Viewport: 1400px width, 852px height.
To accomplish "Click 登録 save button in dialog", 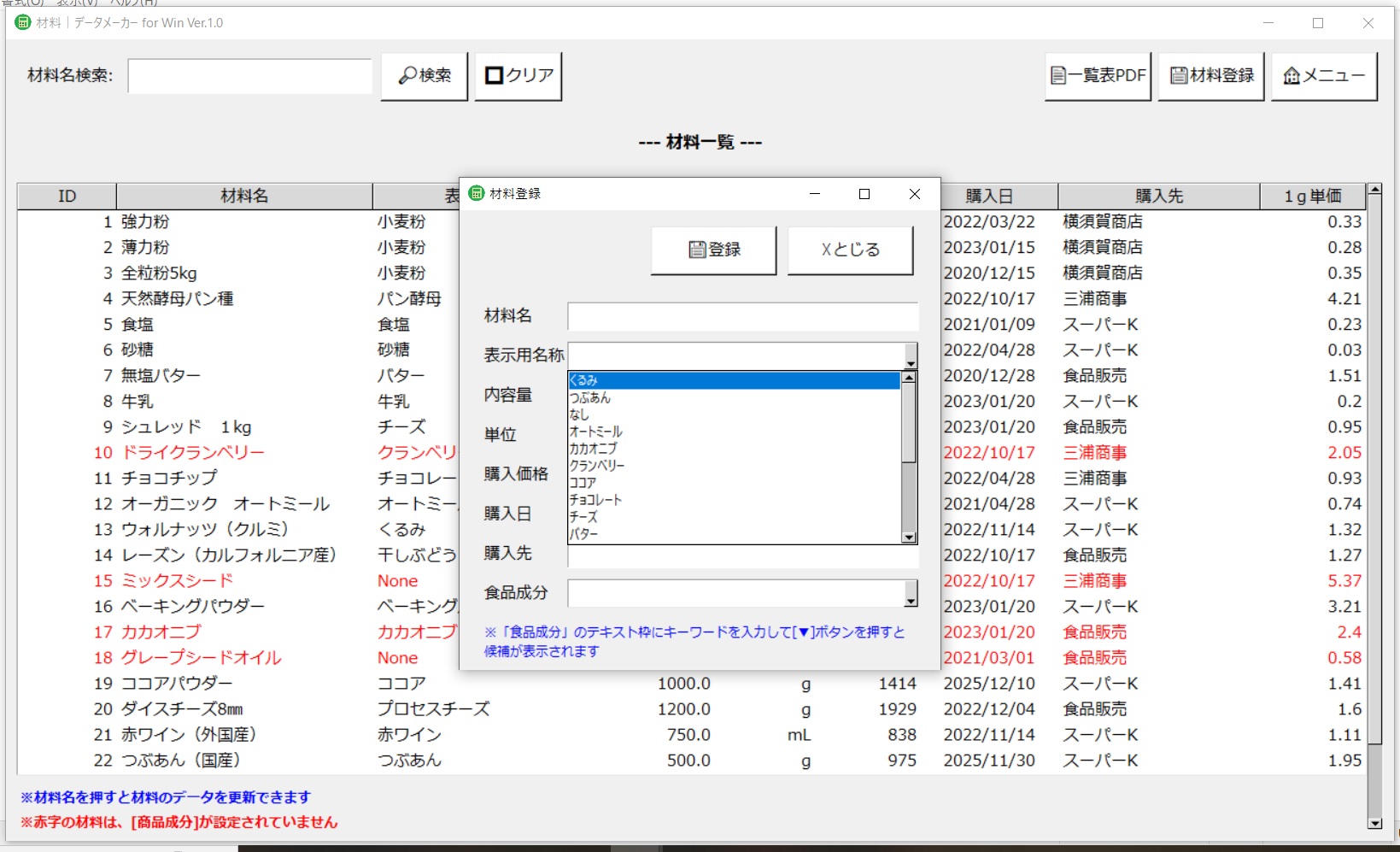I will [x=714, y=250].
